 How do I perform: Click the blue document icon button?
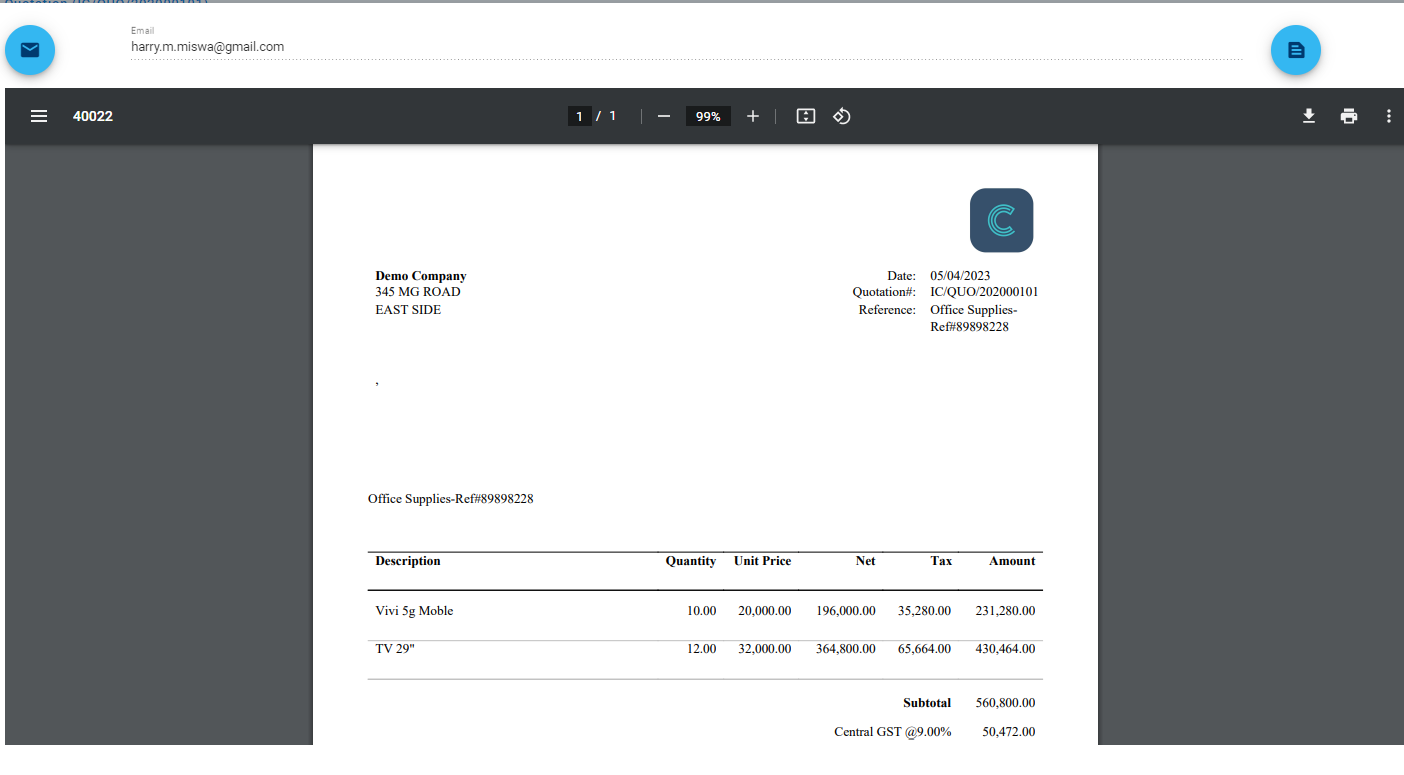[x=1295, y=50]
